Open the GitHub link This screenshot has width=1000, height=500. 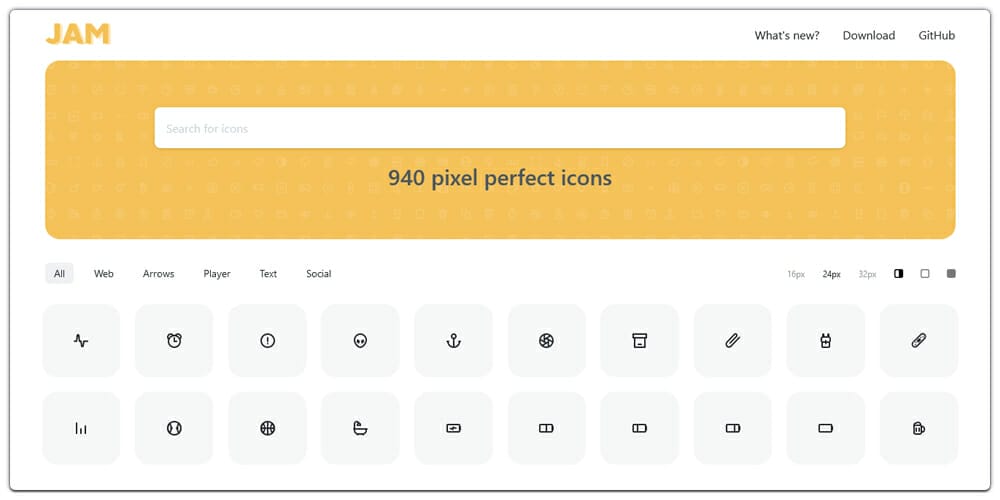click(937, 36)
